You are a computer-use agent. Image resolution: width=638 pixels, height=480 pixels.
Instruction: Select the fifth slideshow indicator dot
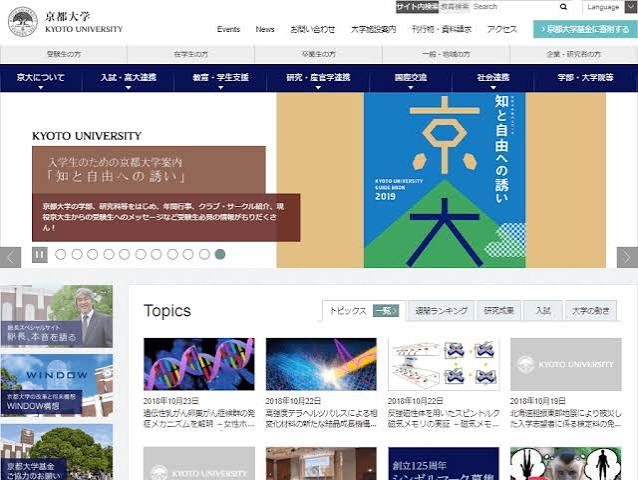[x=124, y=255]
